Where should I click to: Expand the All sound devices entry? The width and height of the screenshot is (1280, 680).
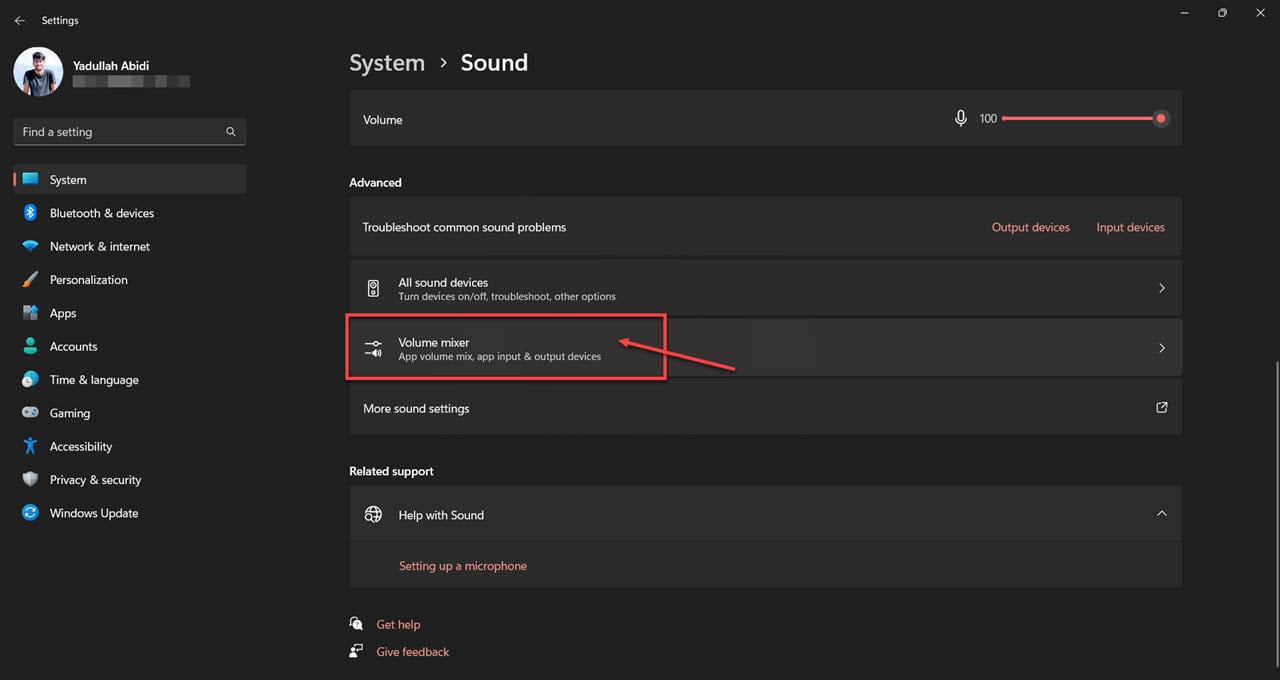tap(1161, 287)
